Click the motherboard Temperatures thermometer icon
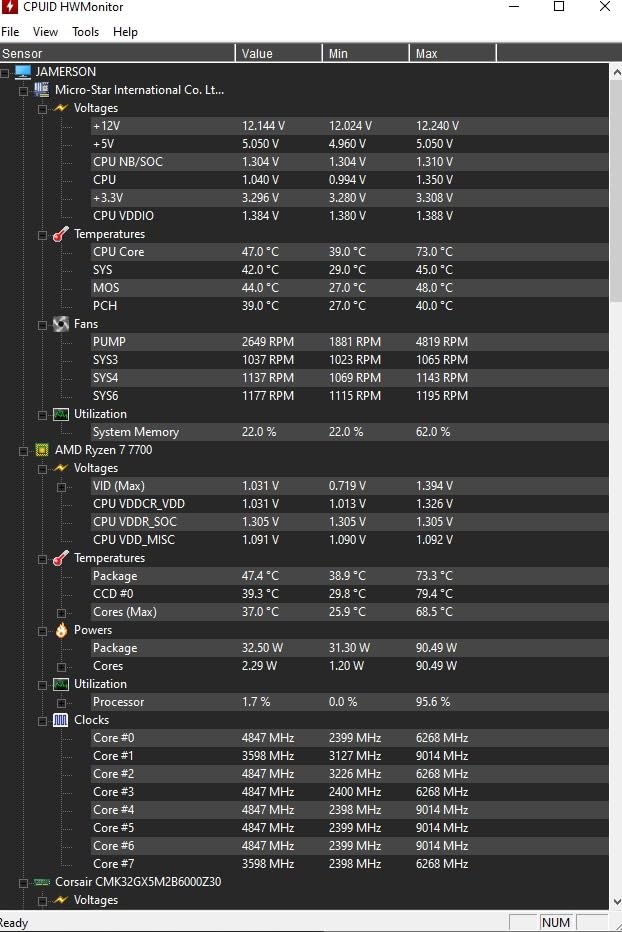 (60, 234)
